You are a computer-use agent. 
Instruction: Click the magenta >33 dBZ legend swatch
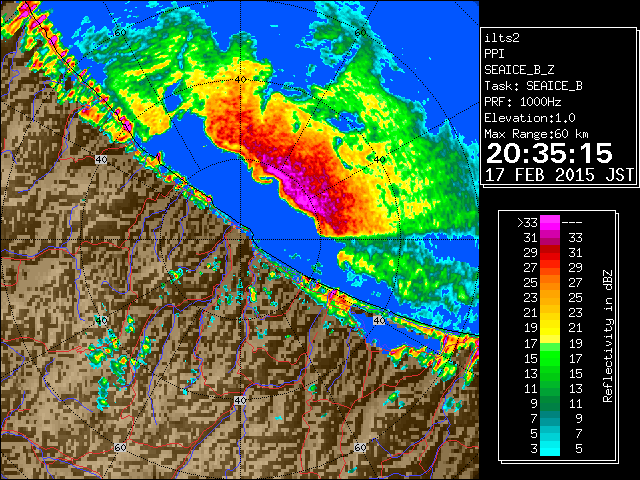(550, 222)
